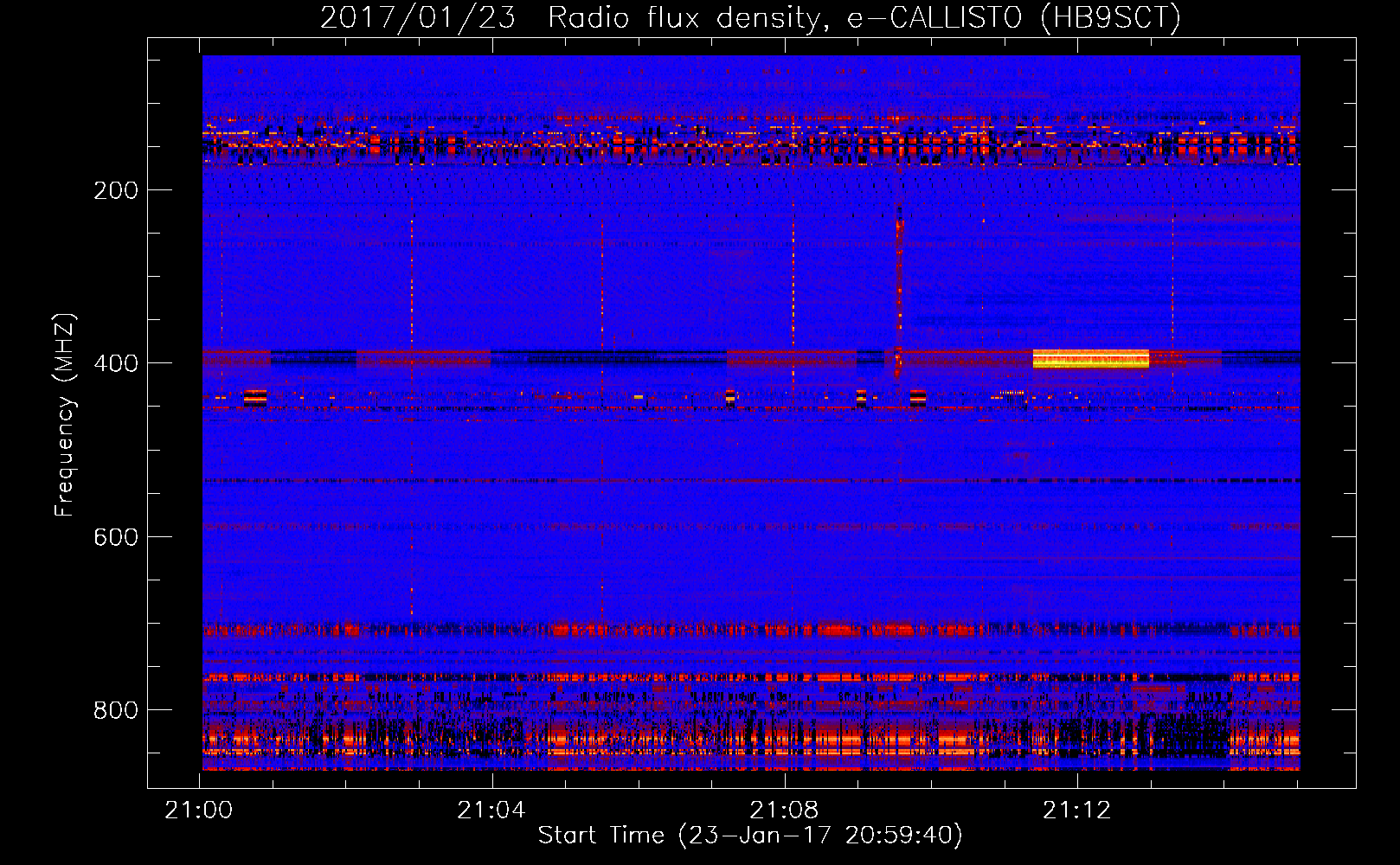The image size is (1400, 865).
Task: Click the 21:12 time tick label
Action: point(1076,810)
